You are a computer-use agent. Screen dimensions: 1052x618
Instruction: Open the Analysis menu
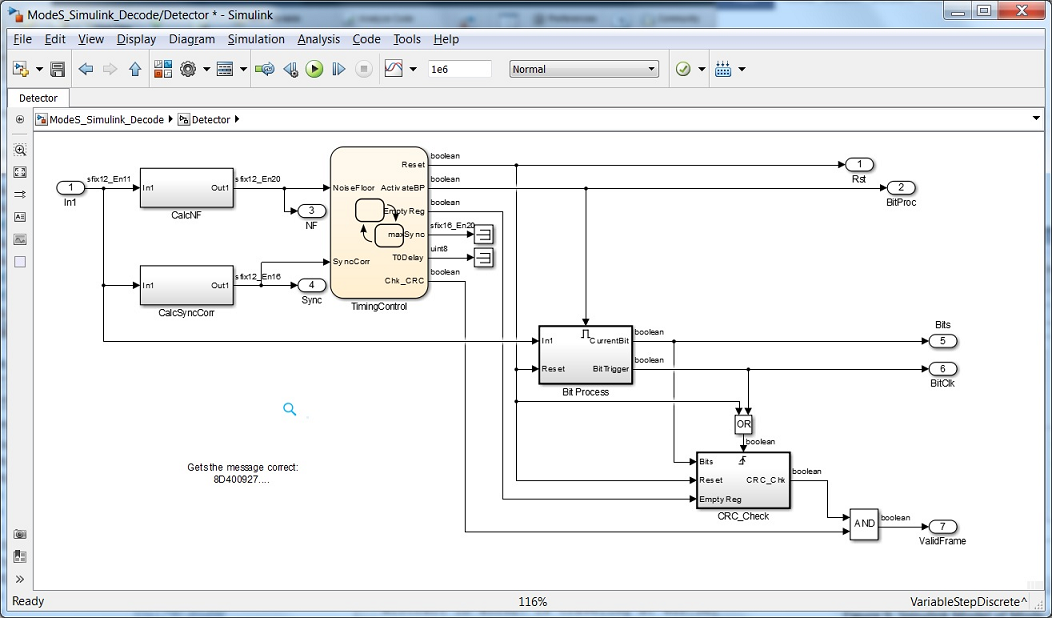(319, 39)
